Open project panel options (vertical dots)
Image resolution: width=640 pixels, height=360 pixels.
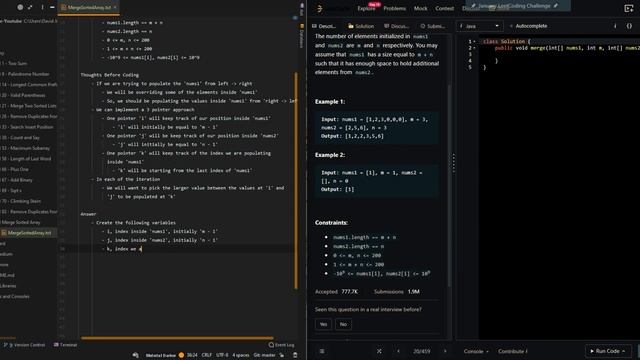coord(42,7)
